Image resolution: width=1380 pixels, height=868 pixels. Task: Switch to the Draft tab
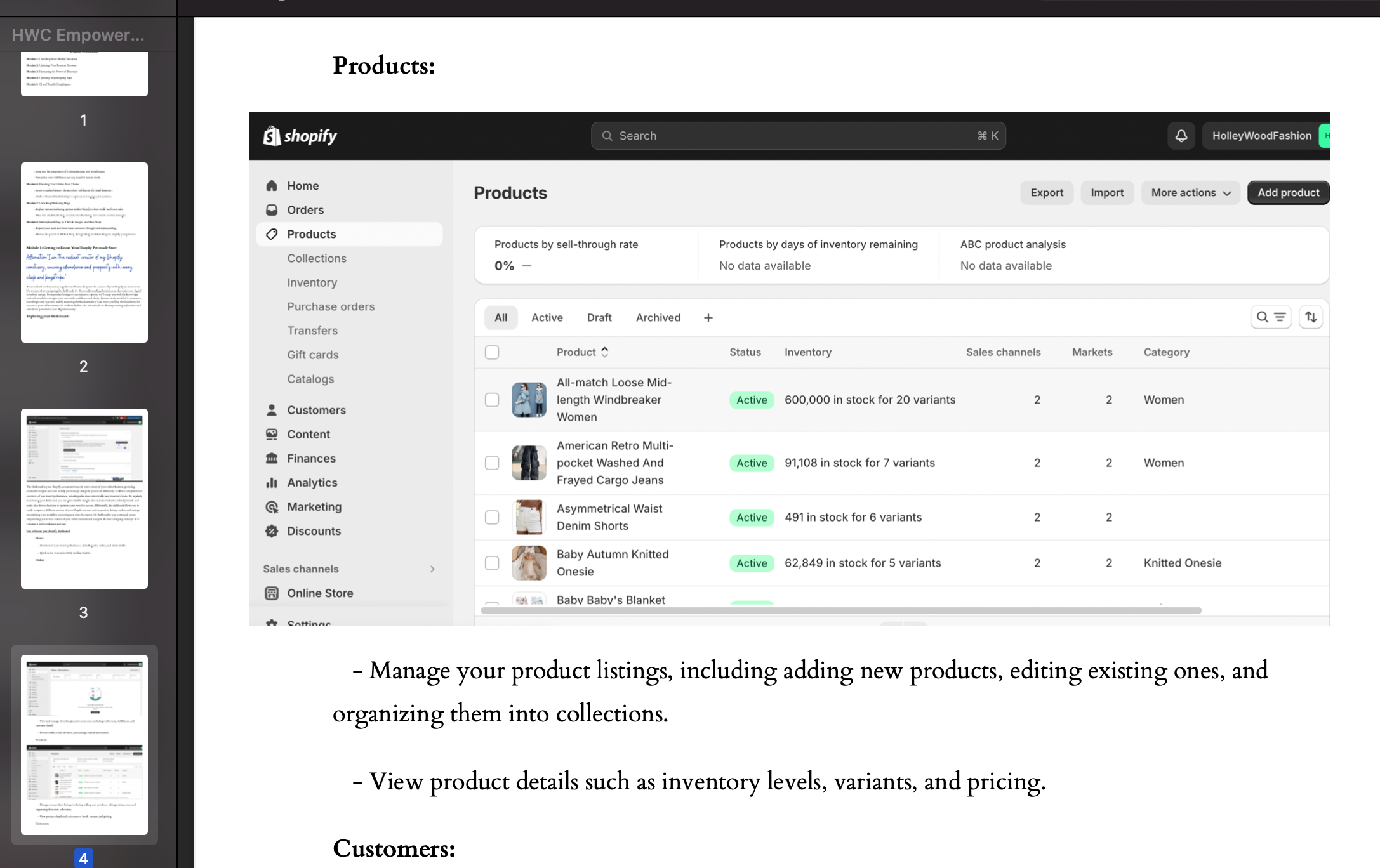pyautogui.click(x=599, y=318)
